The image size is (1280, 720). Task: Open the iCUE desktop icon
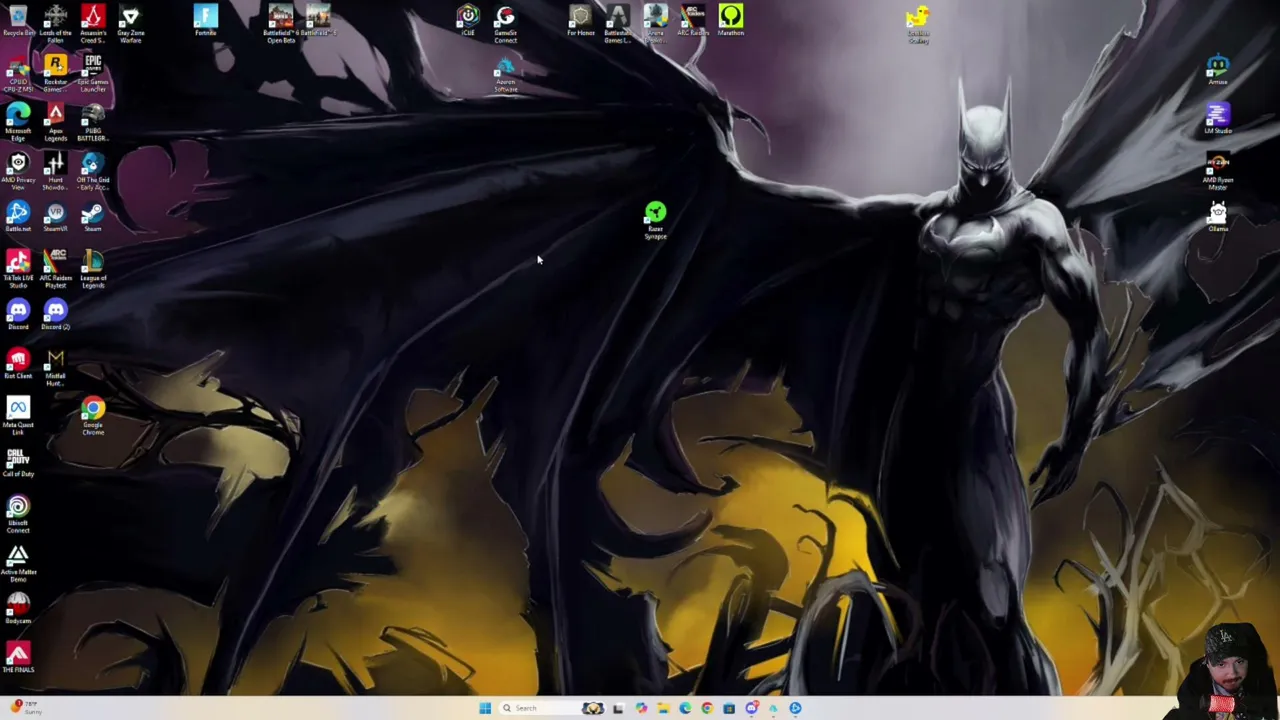468,21
